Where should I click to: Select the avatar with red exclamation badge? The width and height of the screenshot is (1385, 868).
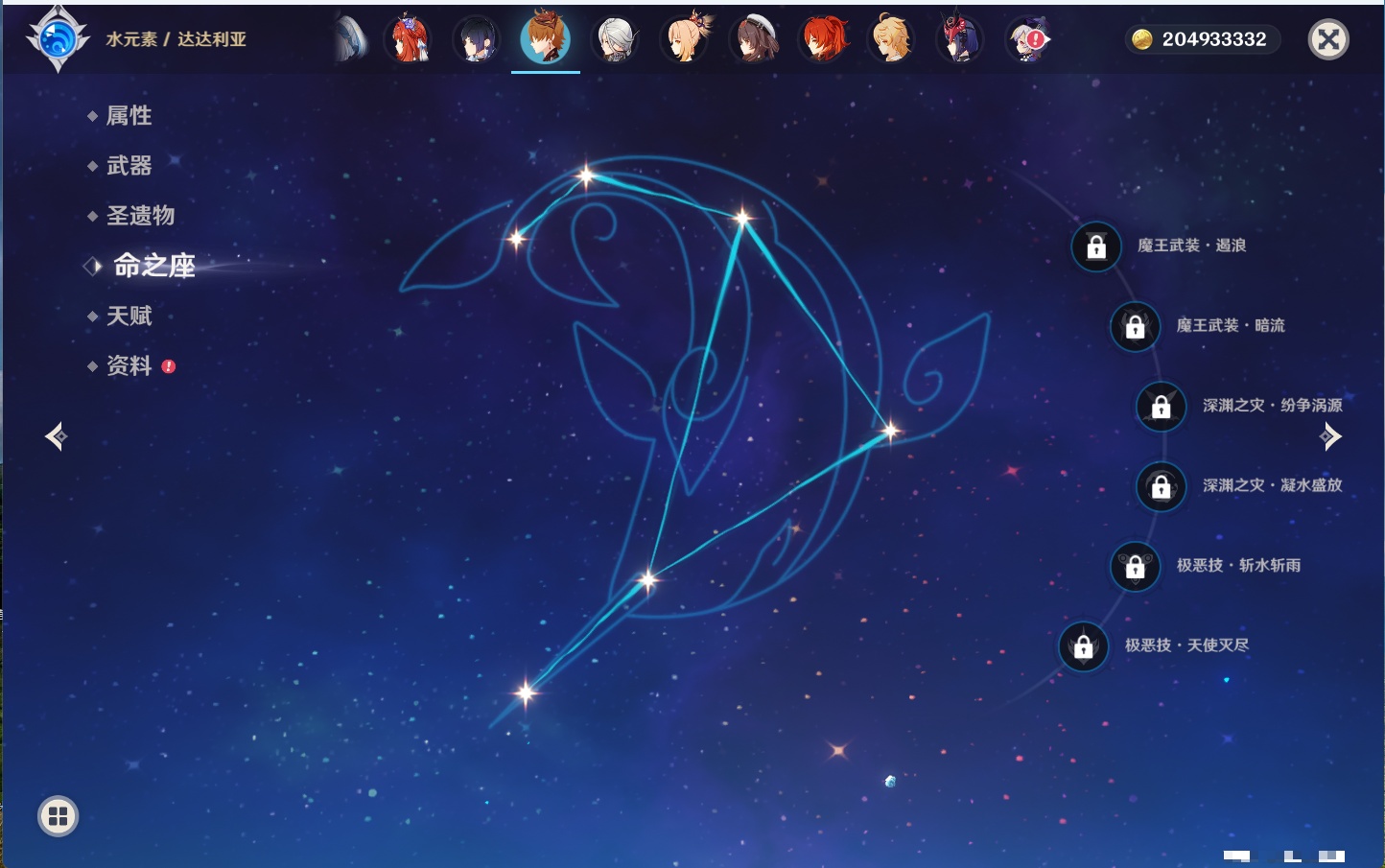[x=1028, y=40]
